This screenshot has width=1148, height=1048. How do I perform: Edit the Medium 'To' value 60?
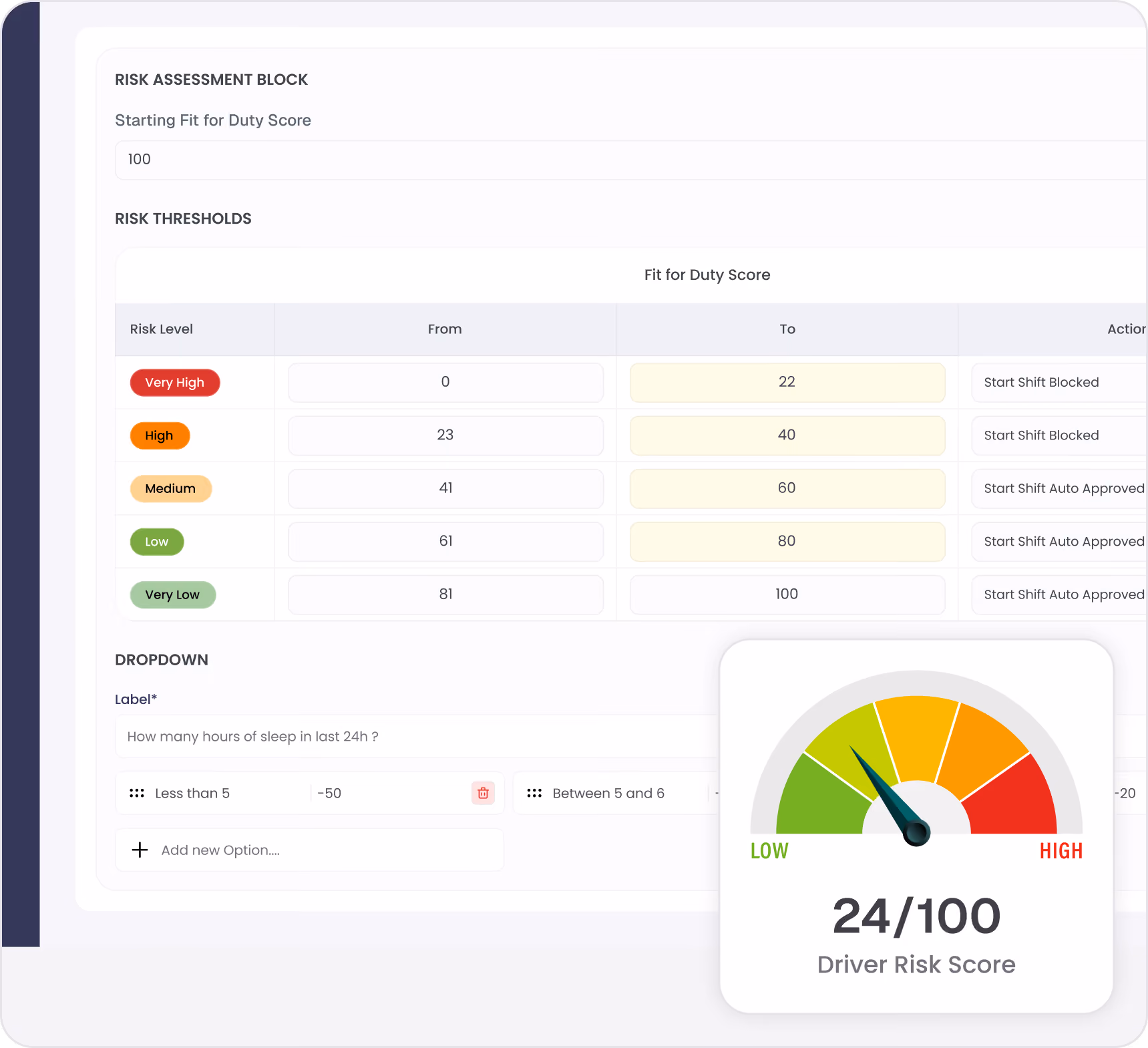pyautogui.click(x=787, y=488)
